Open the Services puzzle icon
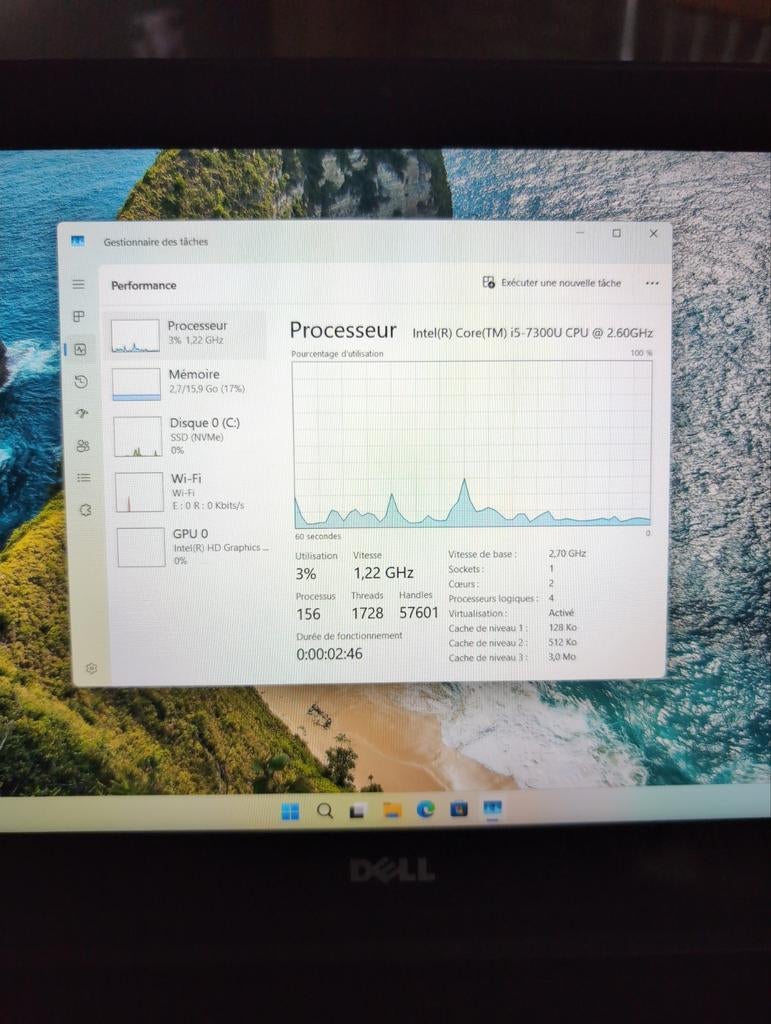The image size is (771, 1024). [85, 509]
